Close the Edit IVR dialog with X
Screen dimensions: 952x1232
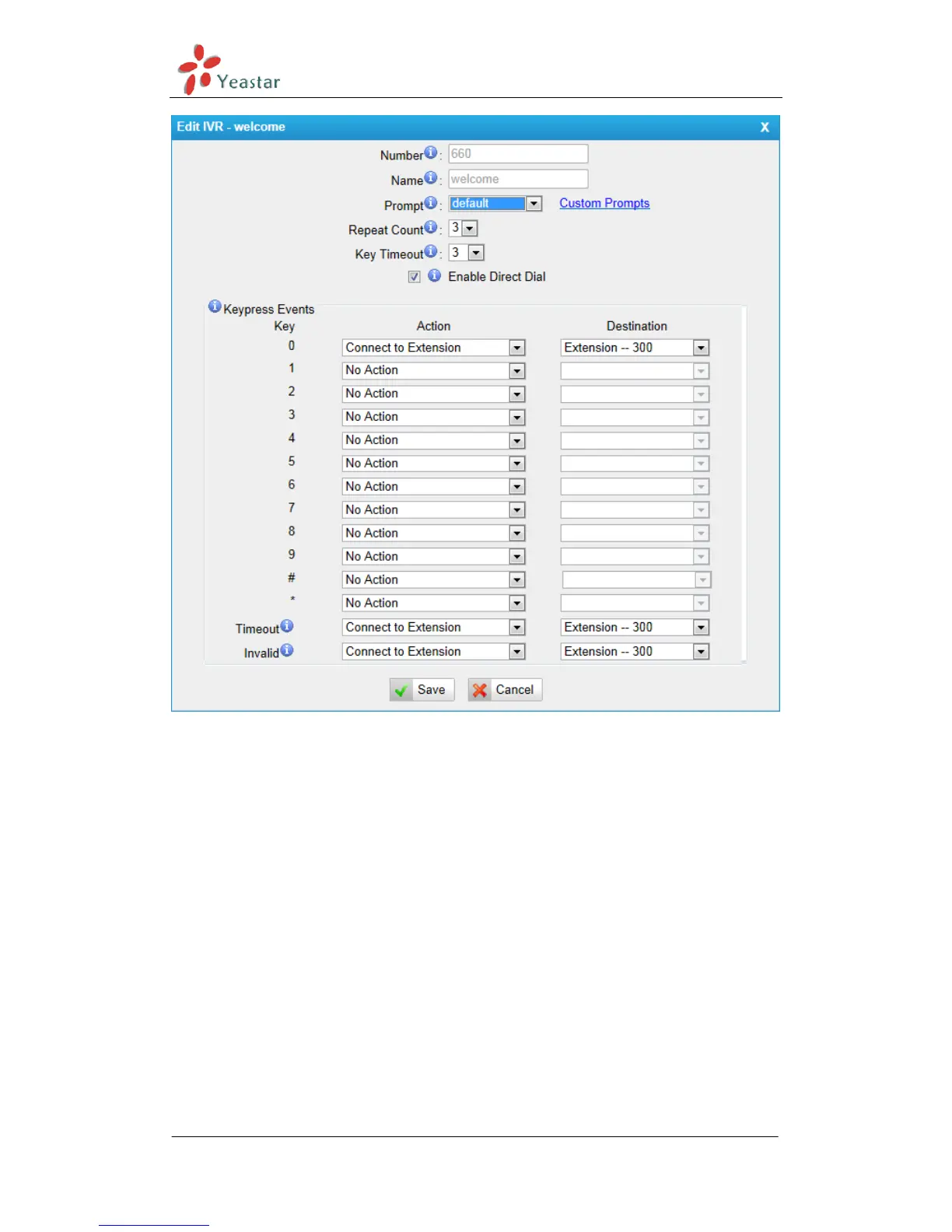click(765, 128)
